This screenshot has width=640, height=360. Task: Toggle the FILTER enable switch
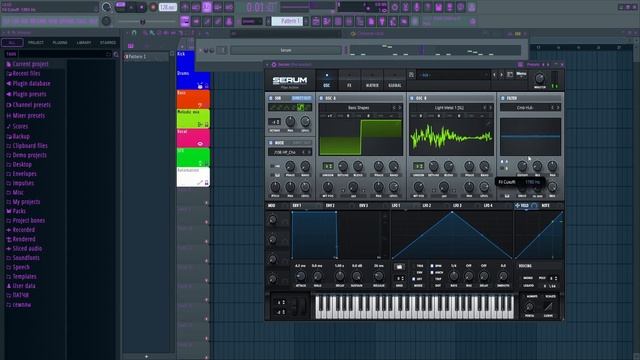[502, 98]
